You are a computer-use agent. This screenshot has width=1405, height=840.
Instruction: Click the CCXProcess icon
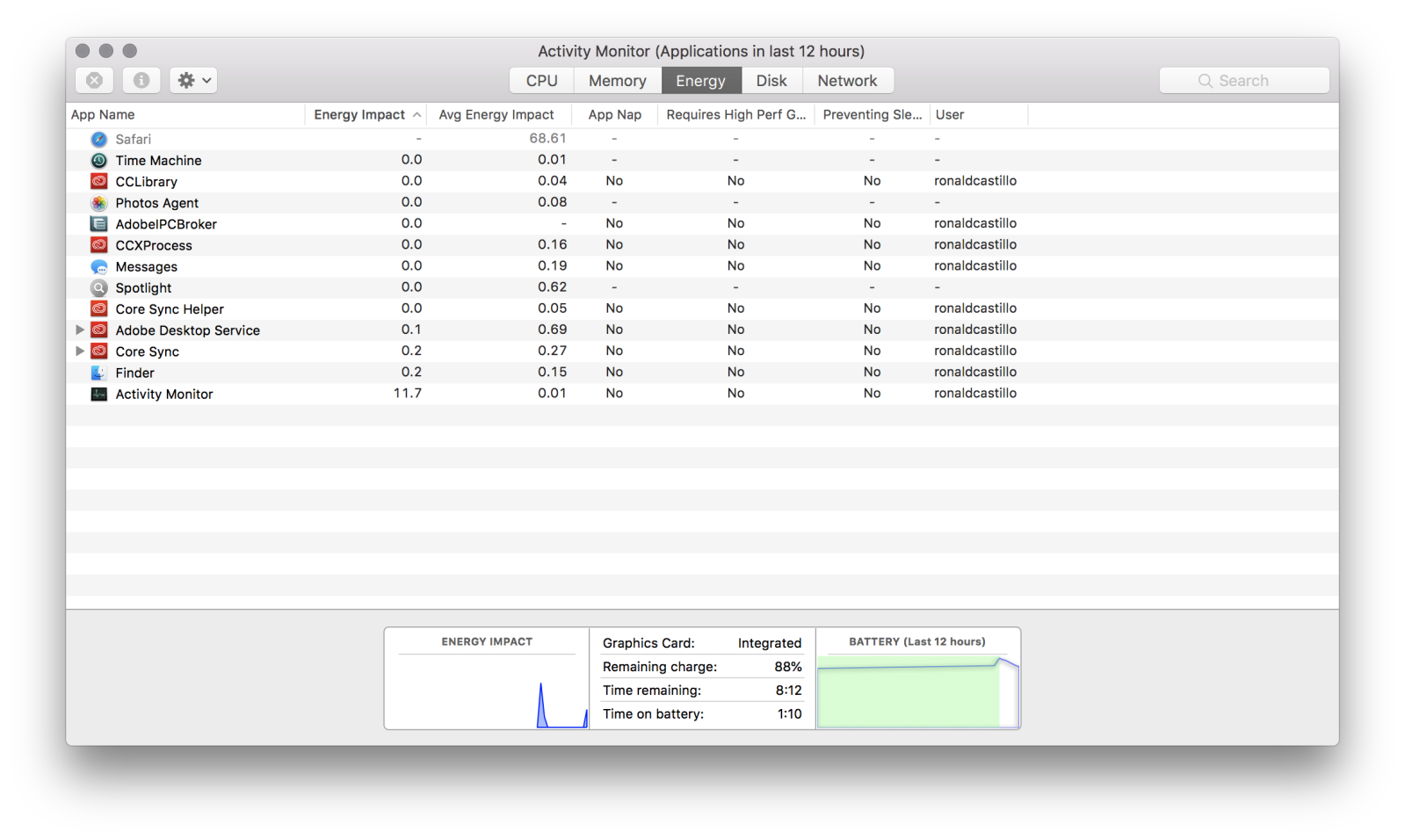pos(99,245)
